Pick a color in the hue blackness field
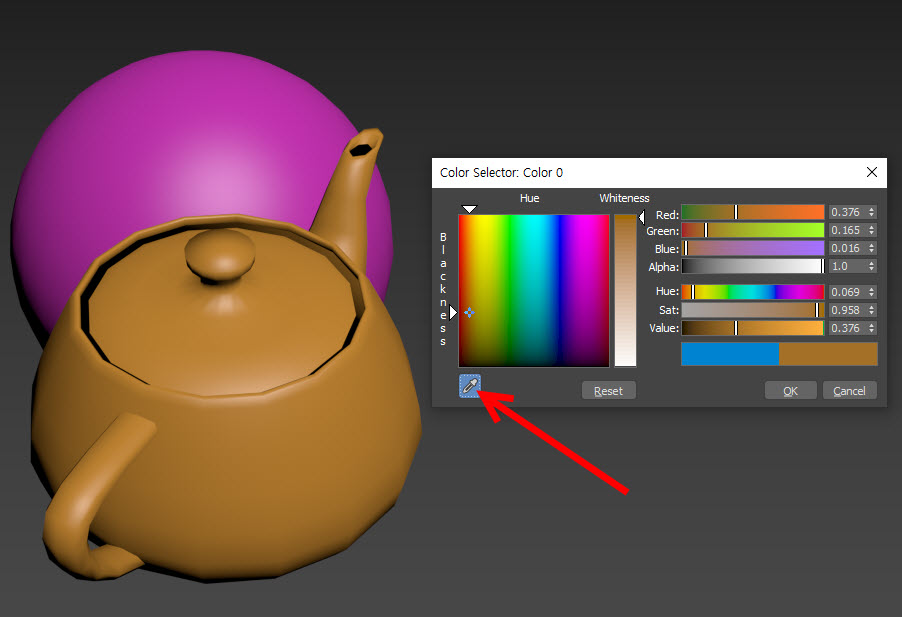The image size is (902, 617). (534, 290)
